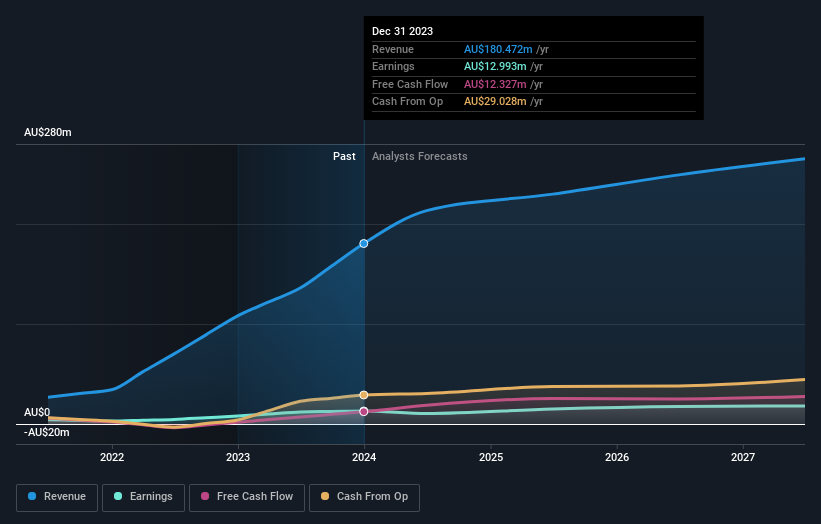The image size is (821, 524).
Task: Click the AU$29.028m cash from op value
Action: tap(495, 102)
